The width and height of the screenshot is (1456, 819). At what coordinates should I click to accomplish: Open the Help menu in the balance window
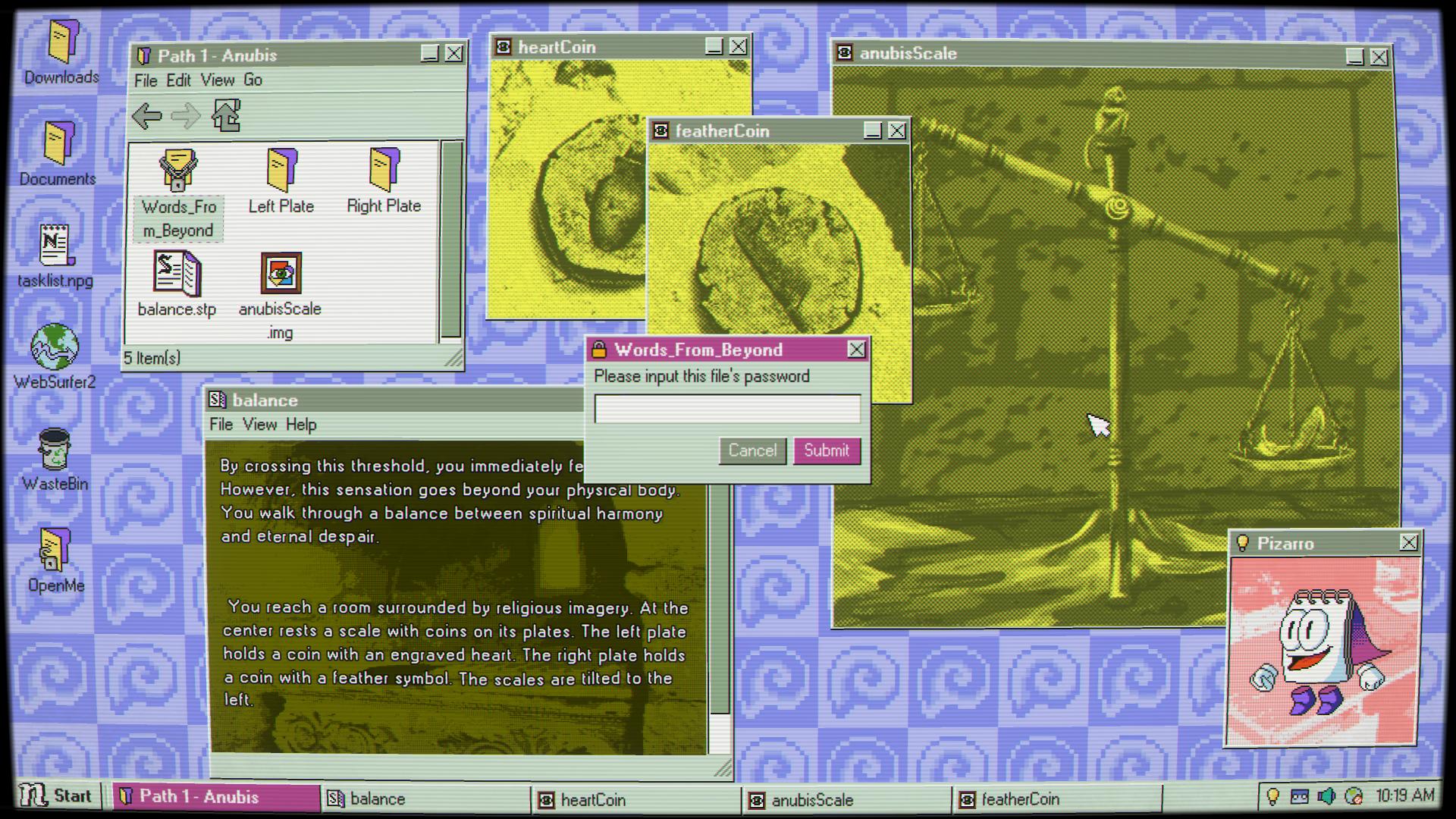click(303, 425)
